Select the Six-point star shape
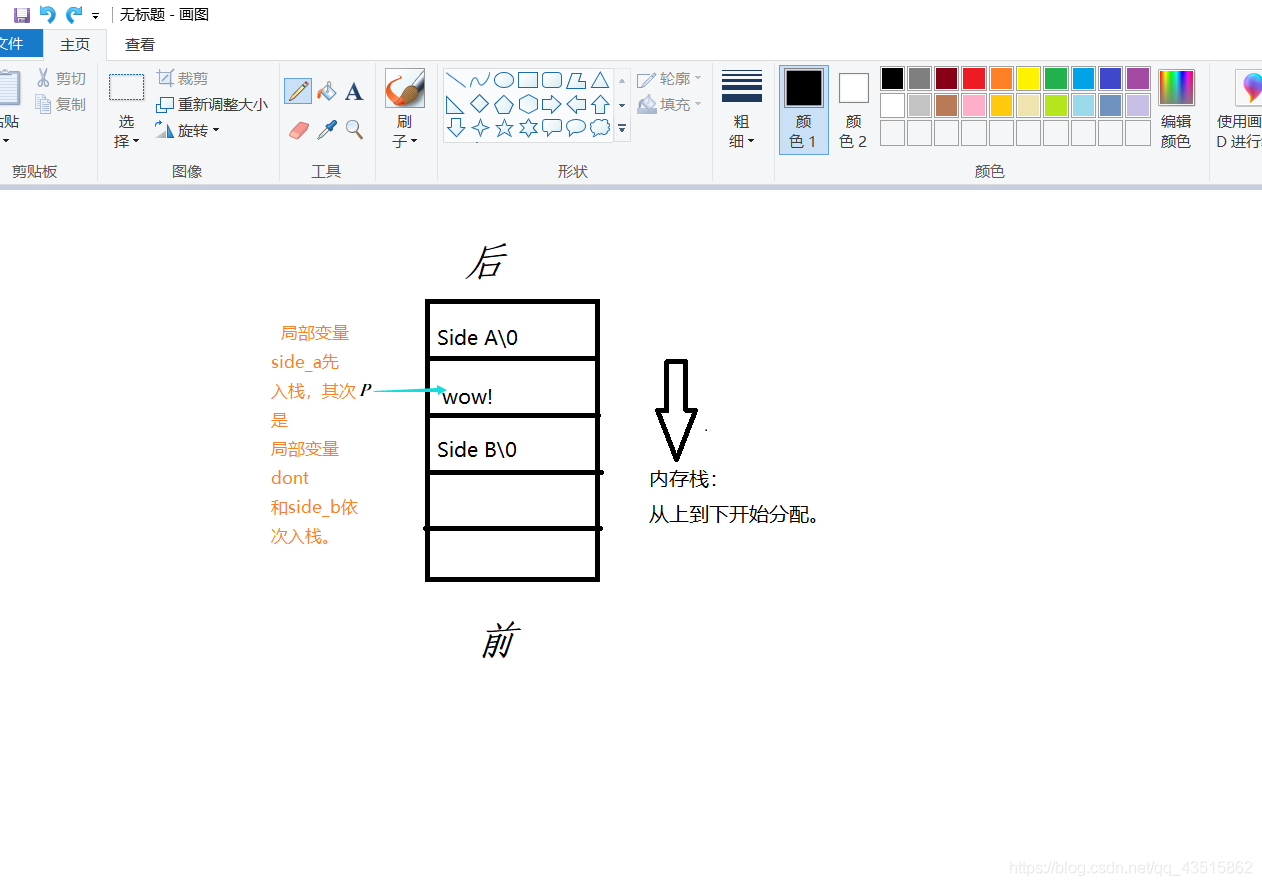This screenshot has height=886, width=1262. pos(528,128)
